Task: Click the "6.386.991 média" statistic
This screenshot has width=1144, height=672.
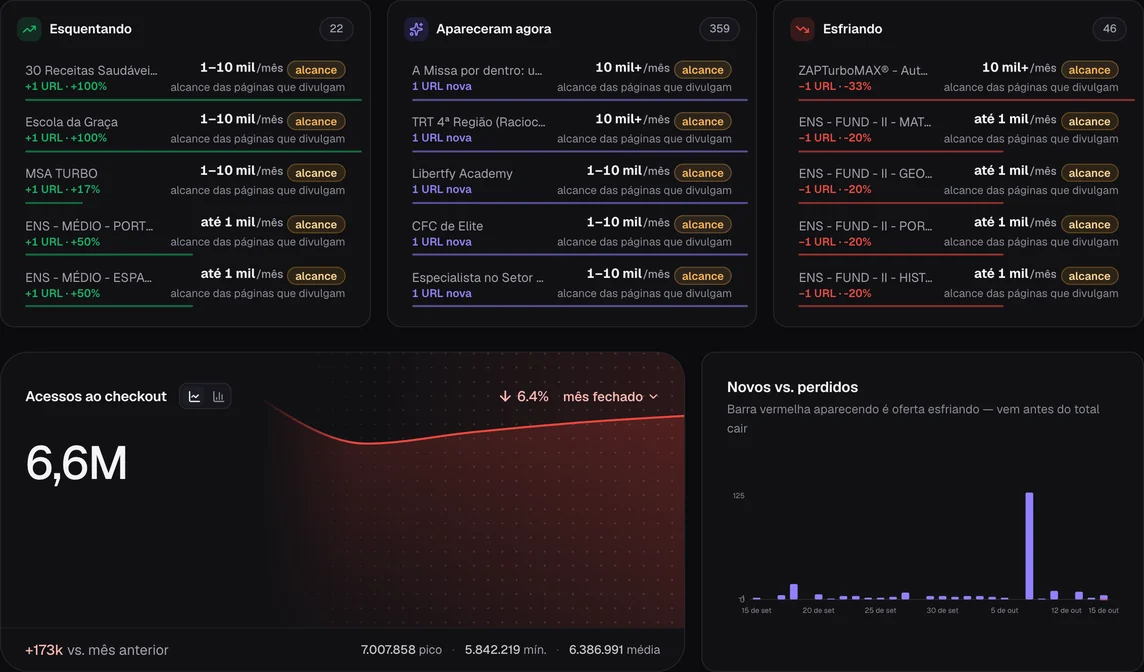Action: [614, 649]
